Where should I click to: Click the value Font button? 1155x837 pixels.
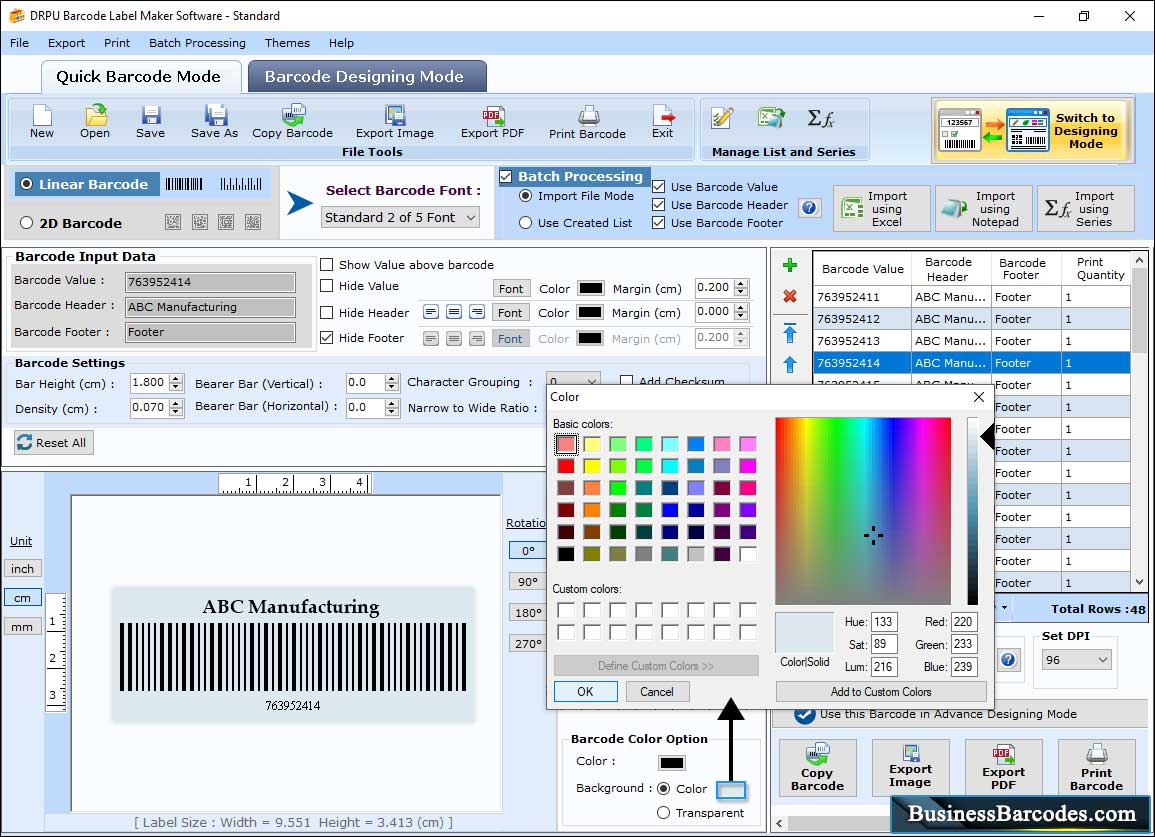pyautogui.click(x=510, y=288)
